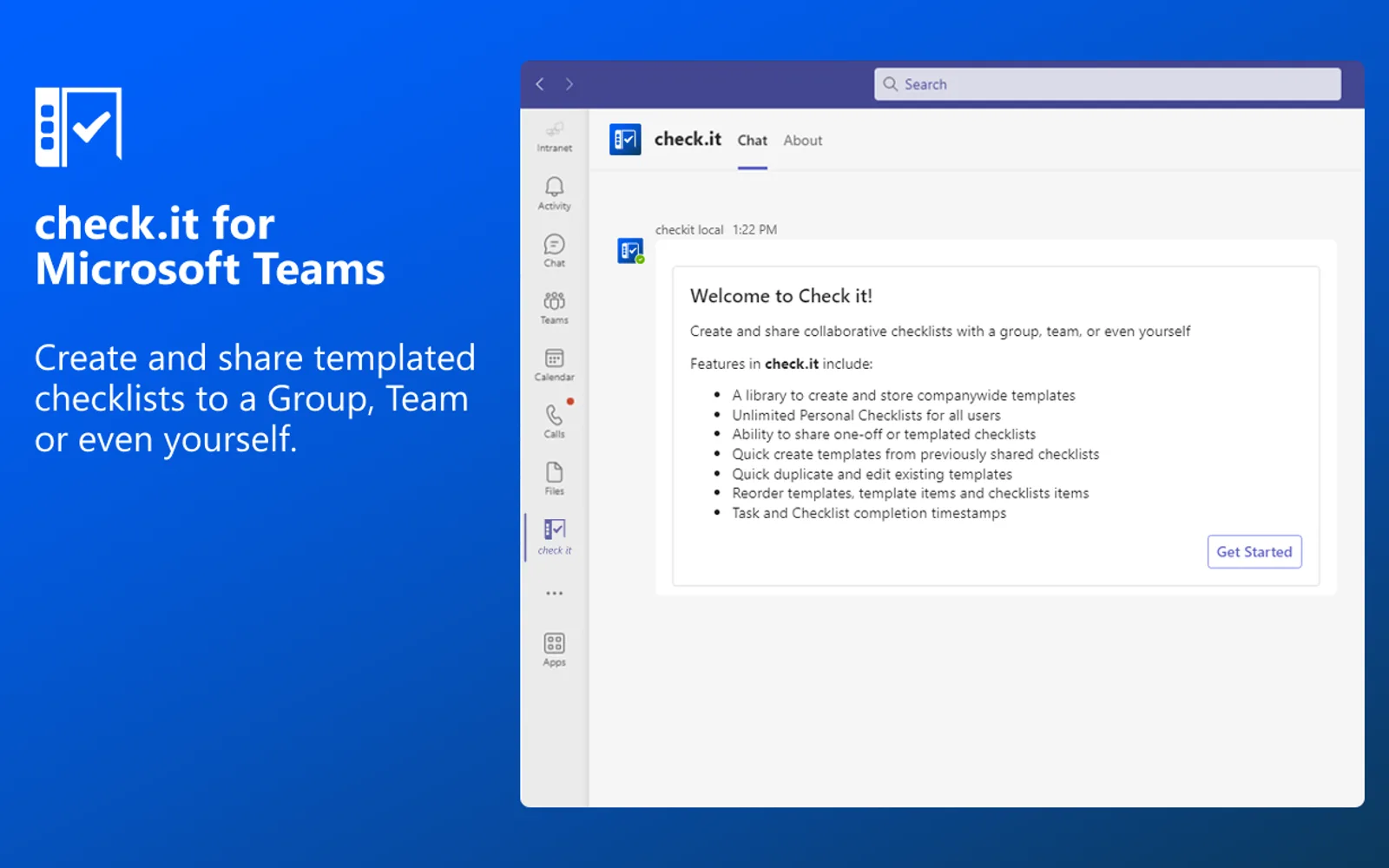Open Chat in the left sidebar
Viewport: 1389px width, 868px height.
(x=555, y=251)
